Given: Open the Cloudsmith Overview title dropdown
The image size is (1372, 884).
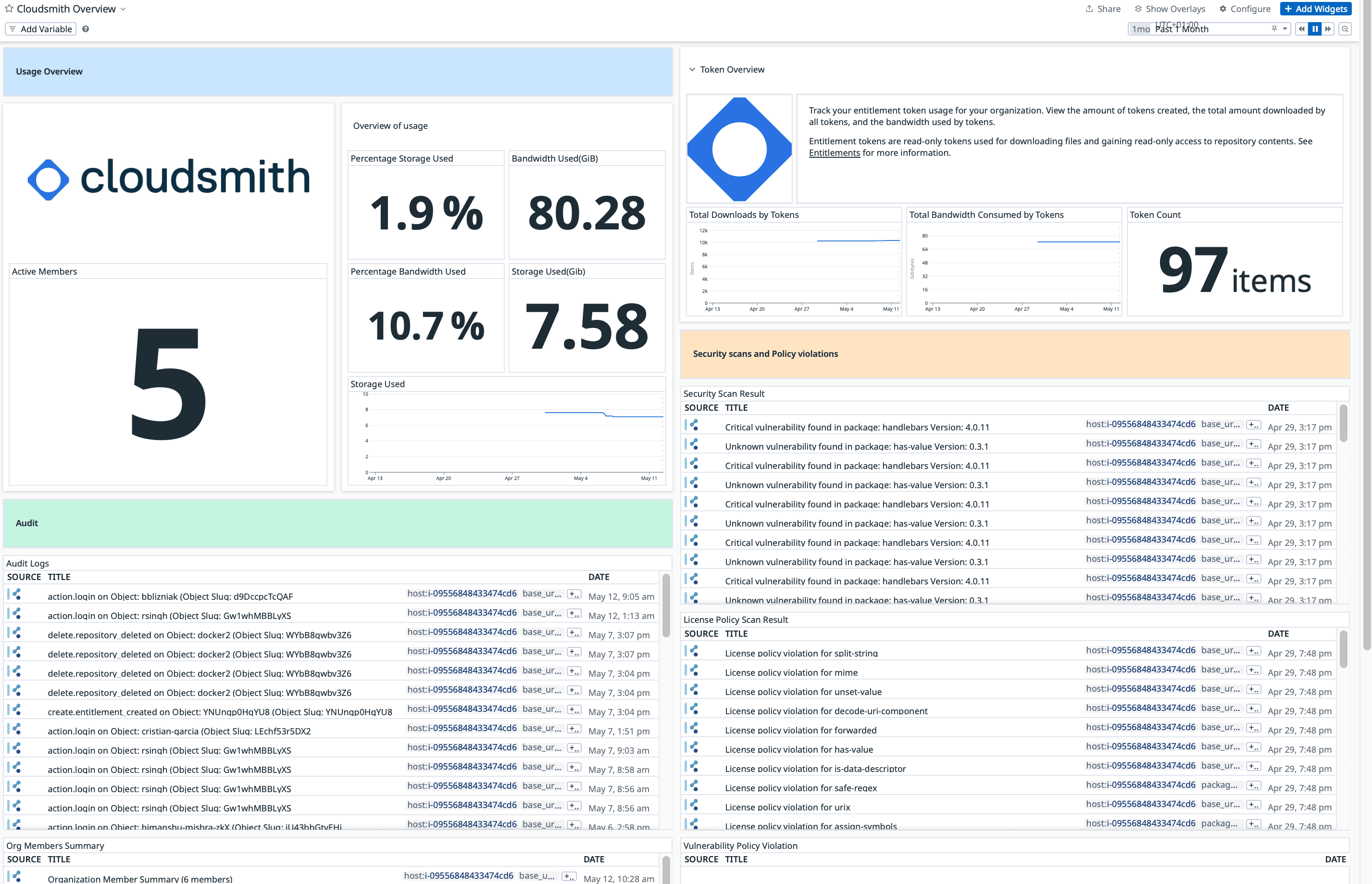Looking at the screenshot, I should pyautogui.click(x=123, y=9).
